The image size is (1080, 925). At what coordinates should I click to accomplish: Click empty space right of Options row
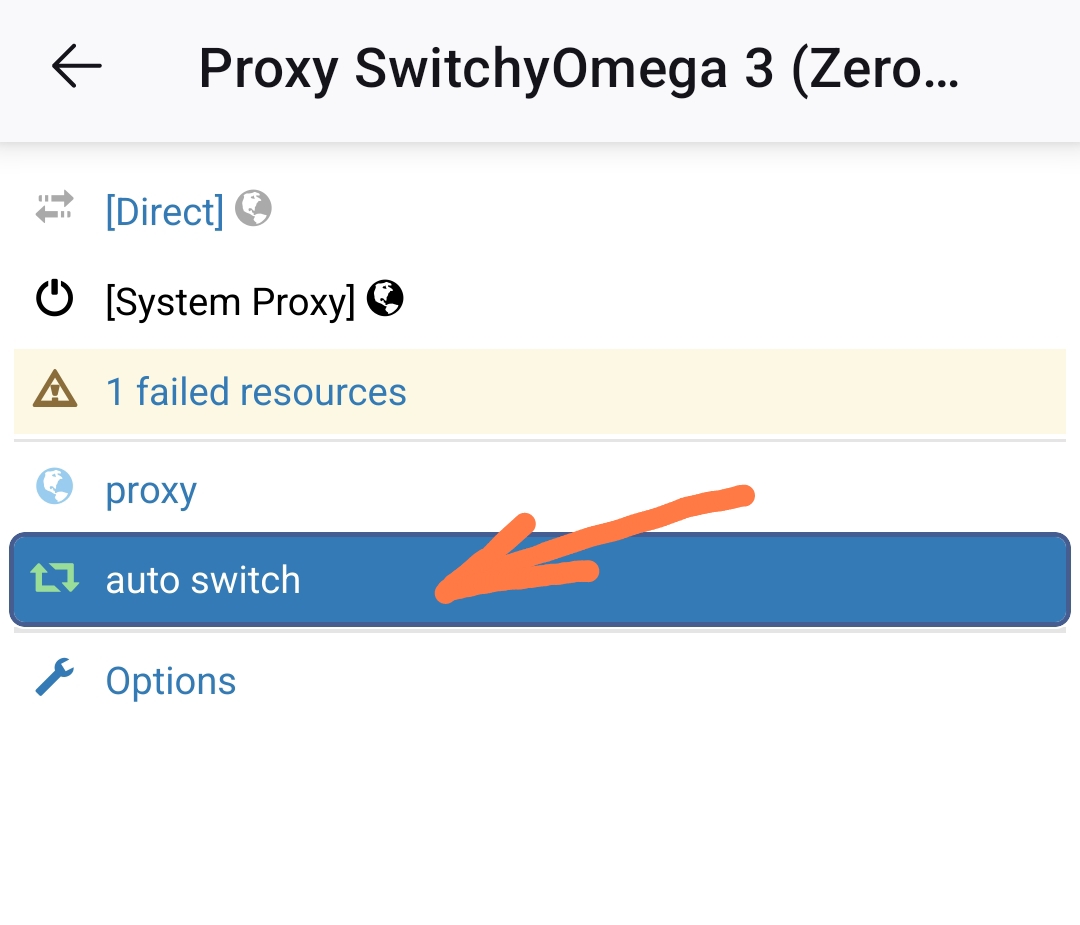(x=700, y=681)
